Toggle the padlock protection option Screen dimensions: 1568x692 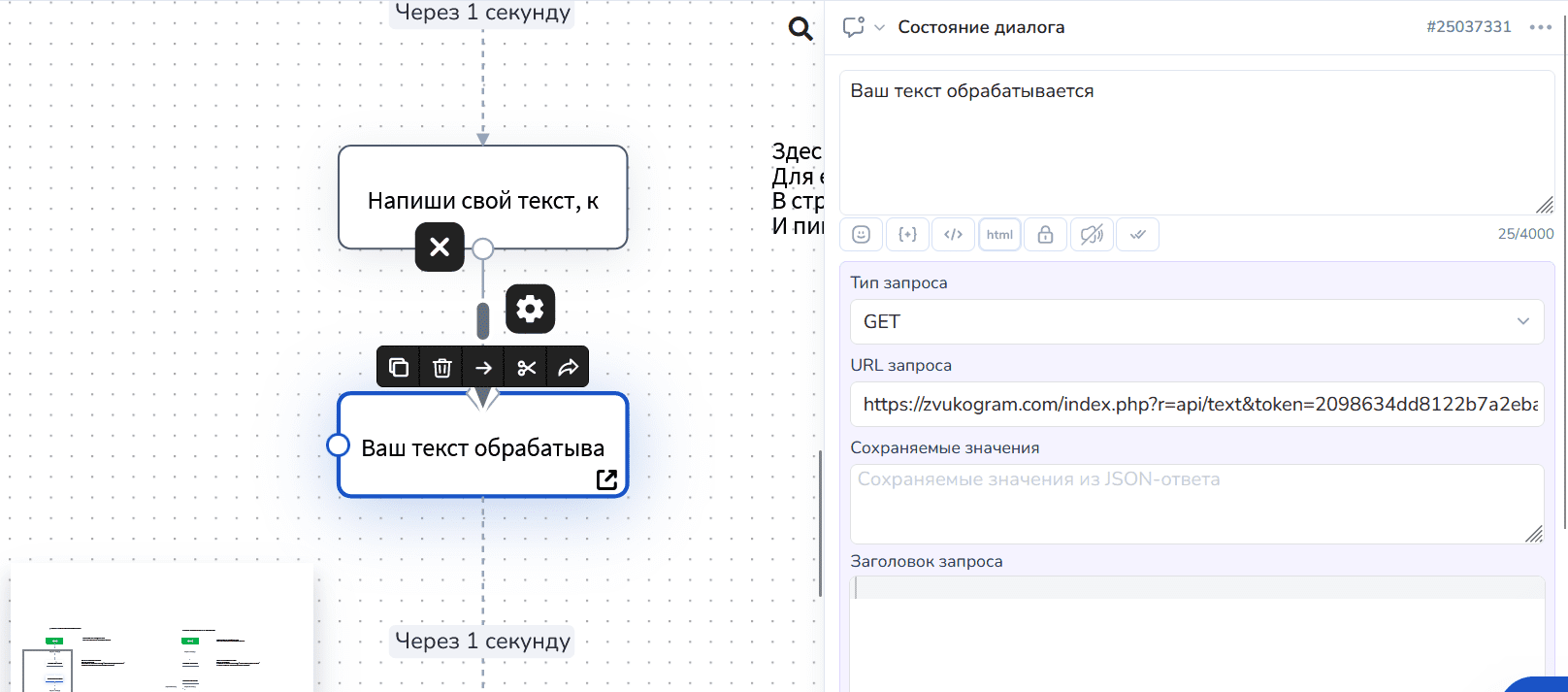(x=1045, y=235)
